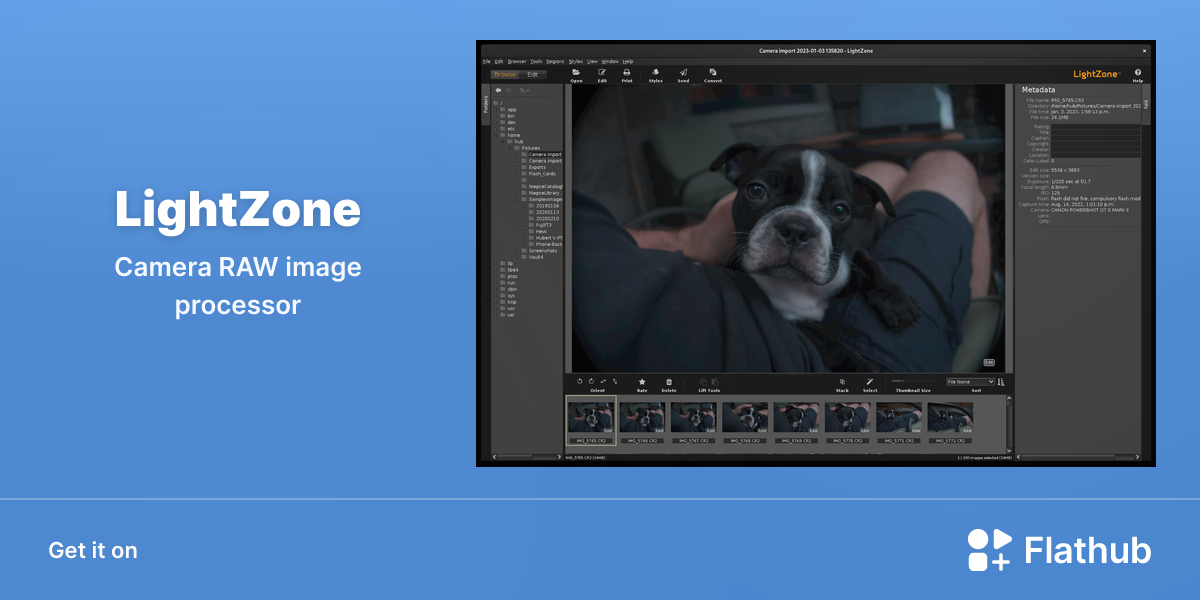Click the Edit pencil toolbar icon
This screenshot has width=1200, height=600.
click(602, 72)
